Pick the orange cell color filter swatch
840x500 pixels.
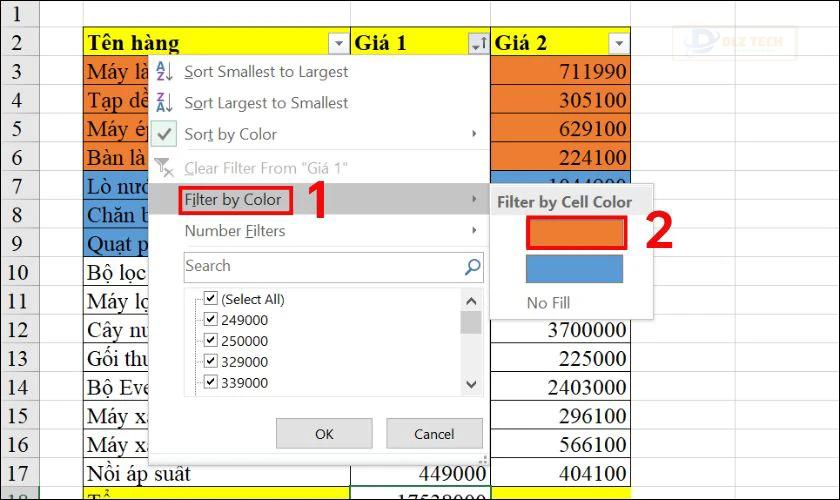coord(575,234)
